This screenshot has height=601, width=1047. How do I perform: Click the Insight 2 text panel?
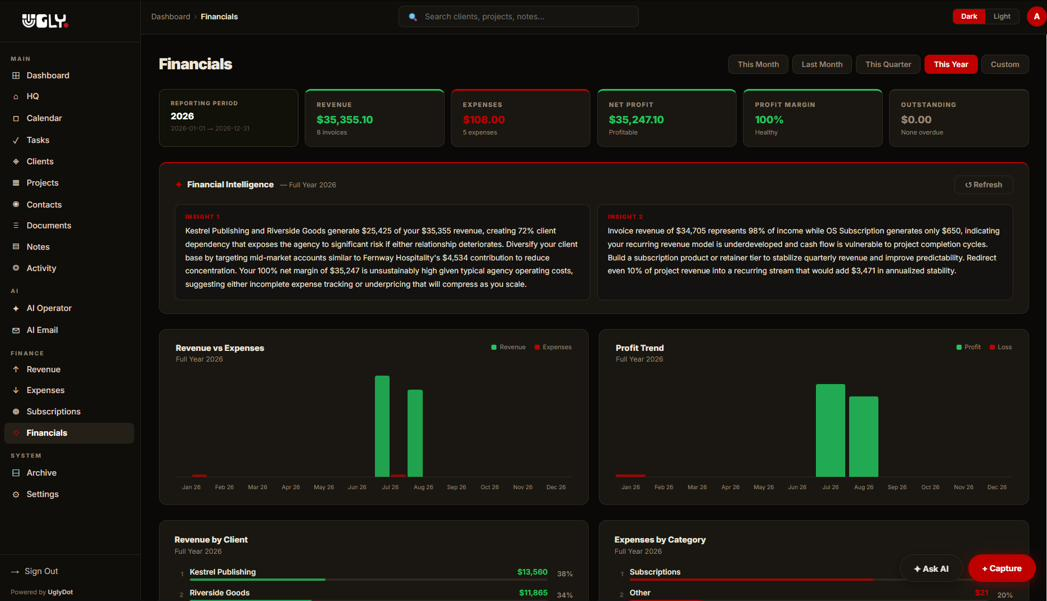point(805,252)
